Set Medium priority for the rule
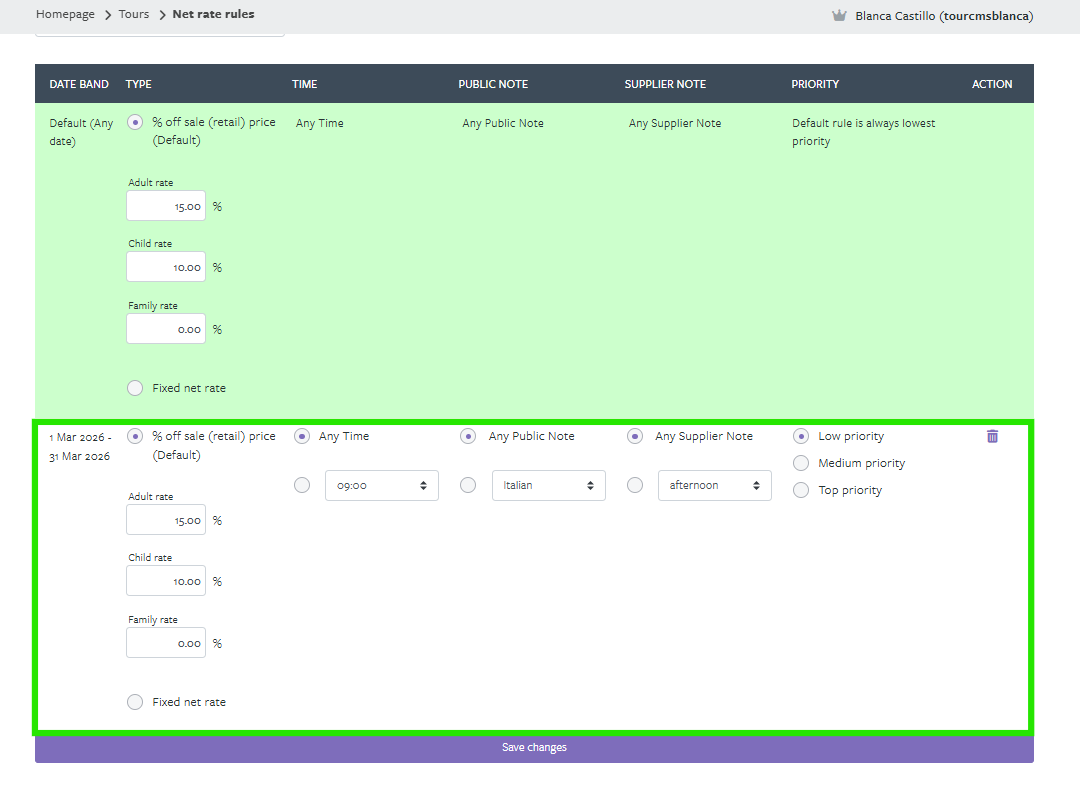The height and width of the screenshot is (796, 1080). [801, 463]
